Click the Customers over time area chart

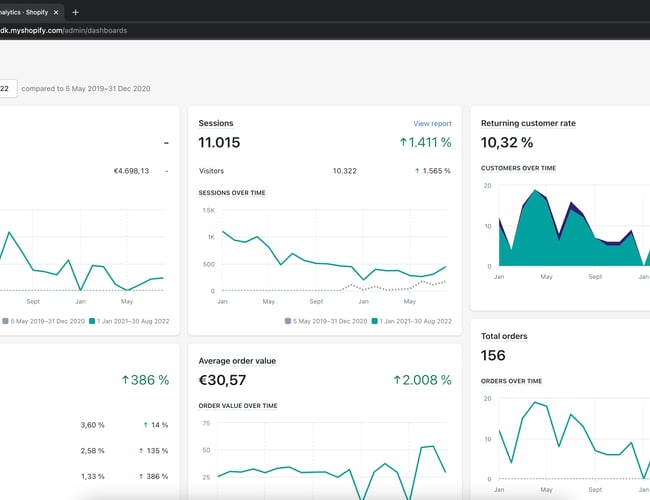tap(560, 230)
